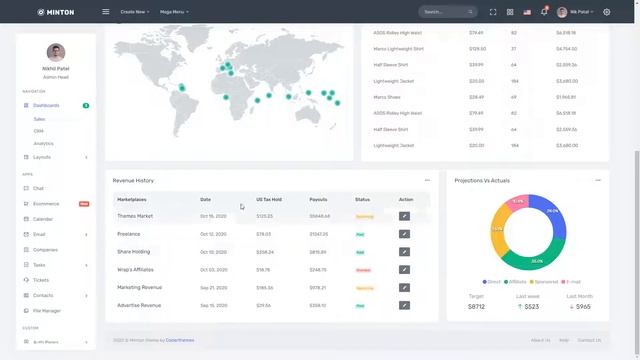Click the top bar user avatar
The height and width of the screenshot is (360, 640).
pos(562,12)
